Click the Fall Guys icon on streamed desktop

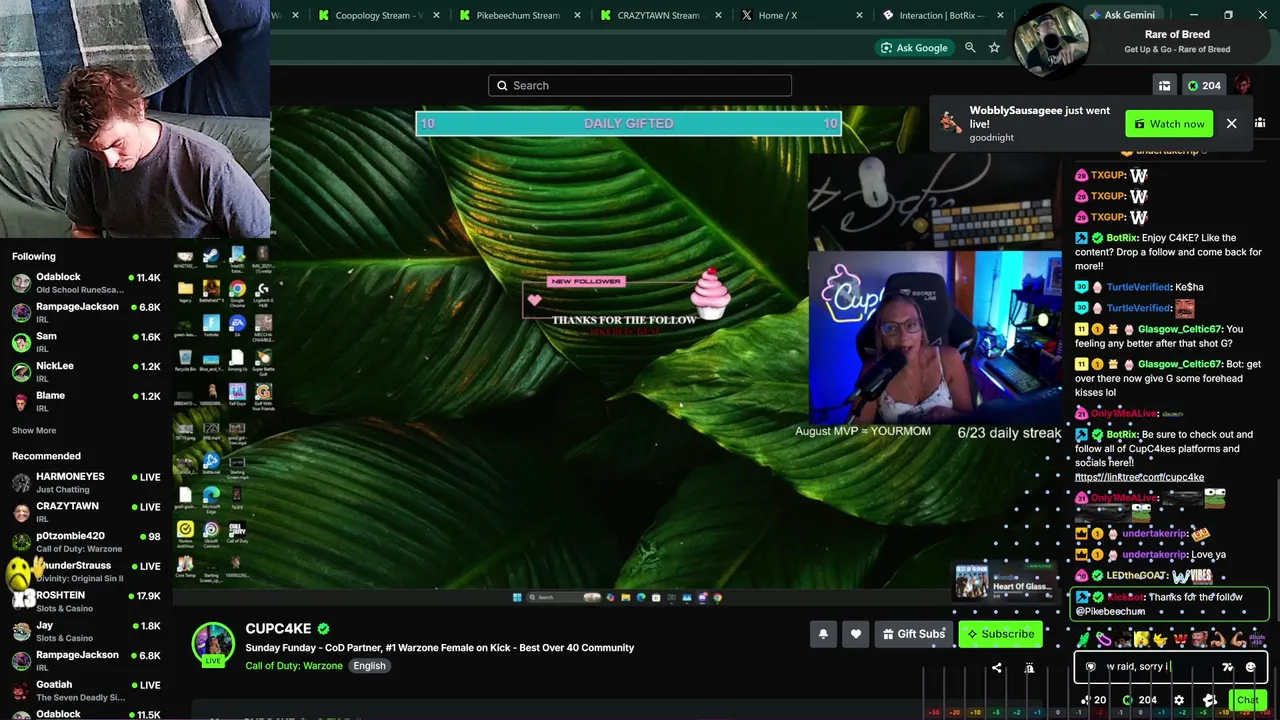(x=237, y=393)
